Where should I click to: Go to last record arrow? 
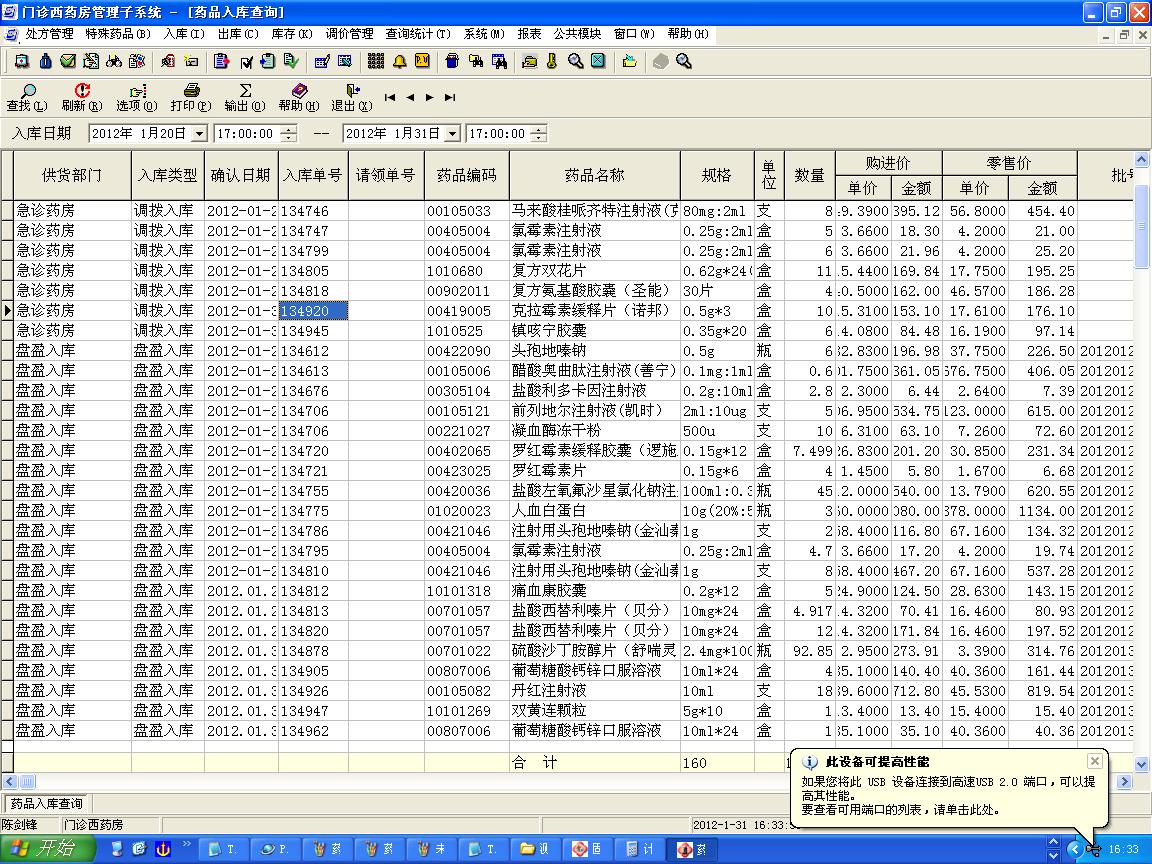[x=450, y=97]
